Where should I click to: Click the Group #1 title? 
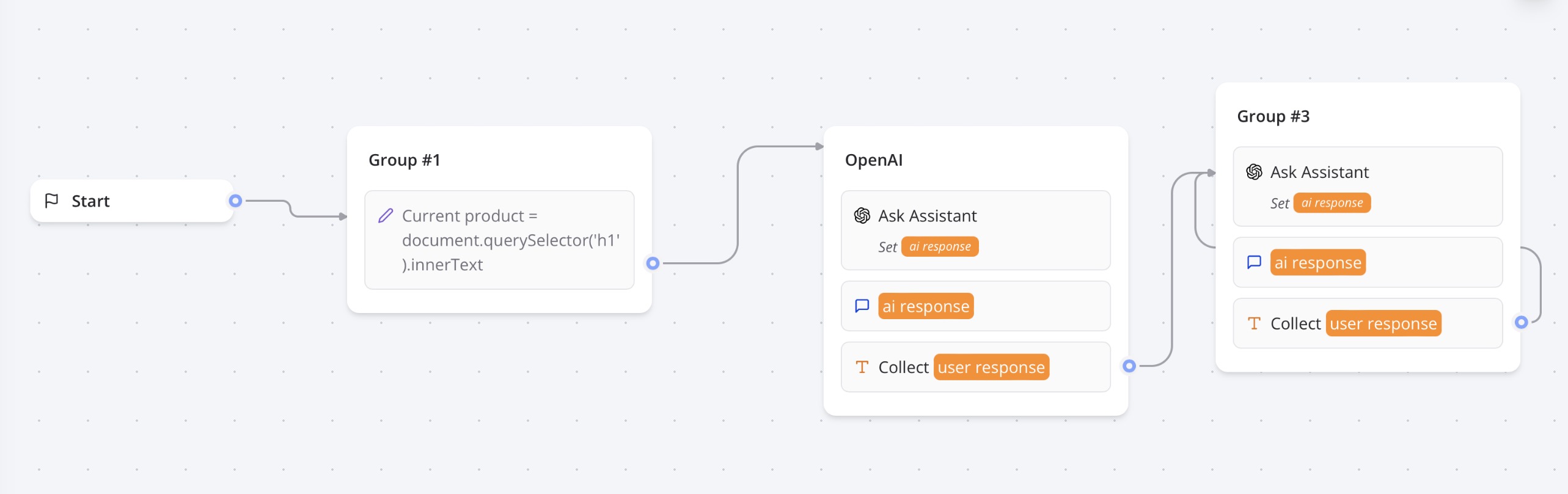tap(405, 160)
